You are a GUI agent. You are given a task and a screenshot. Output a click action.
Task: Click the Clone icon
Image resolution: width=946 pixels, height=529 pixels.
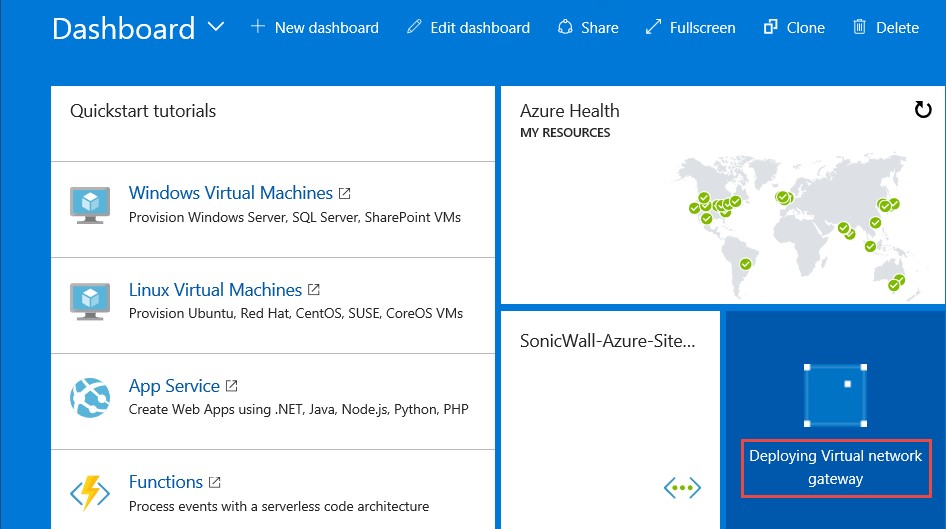[x=770, y=27]
